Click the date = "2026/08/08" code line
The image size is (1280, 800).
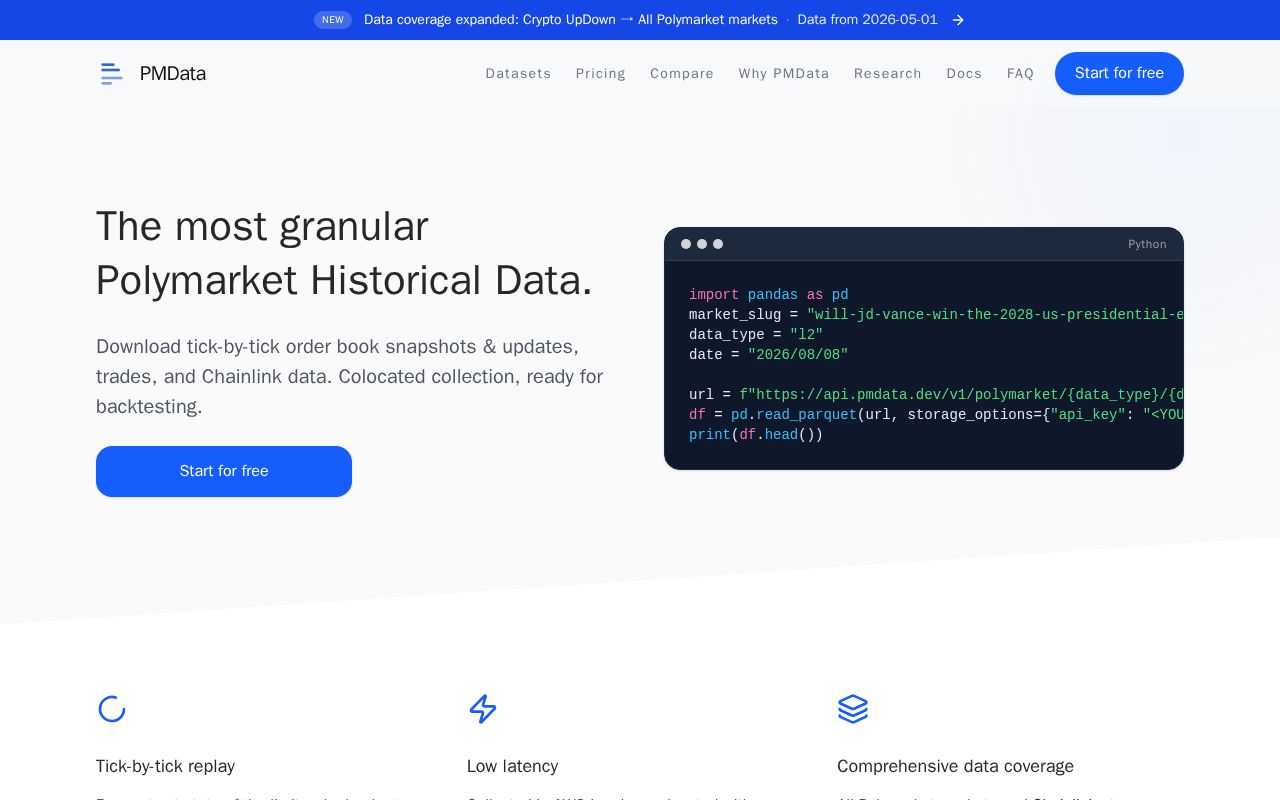click(x=768, y=355)
